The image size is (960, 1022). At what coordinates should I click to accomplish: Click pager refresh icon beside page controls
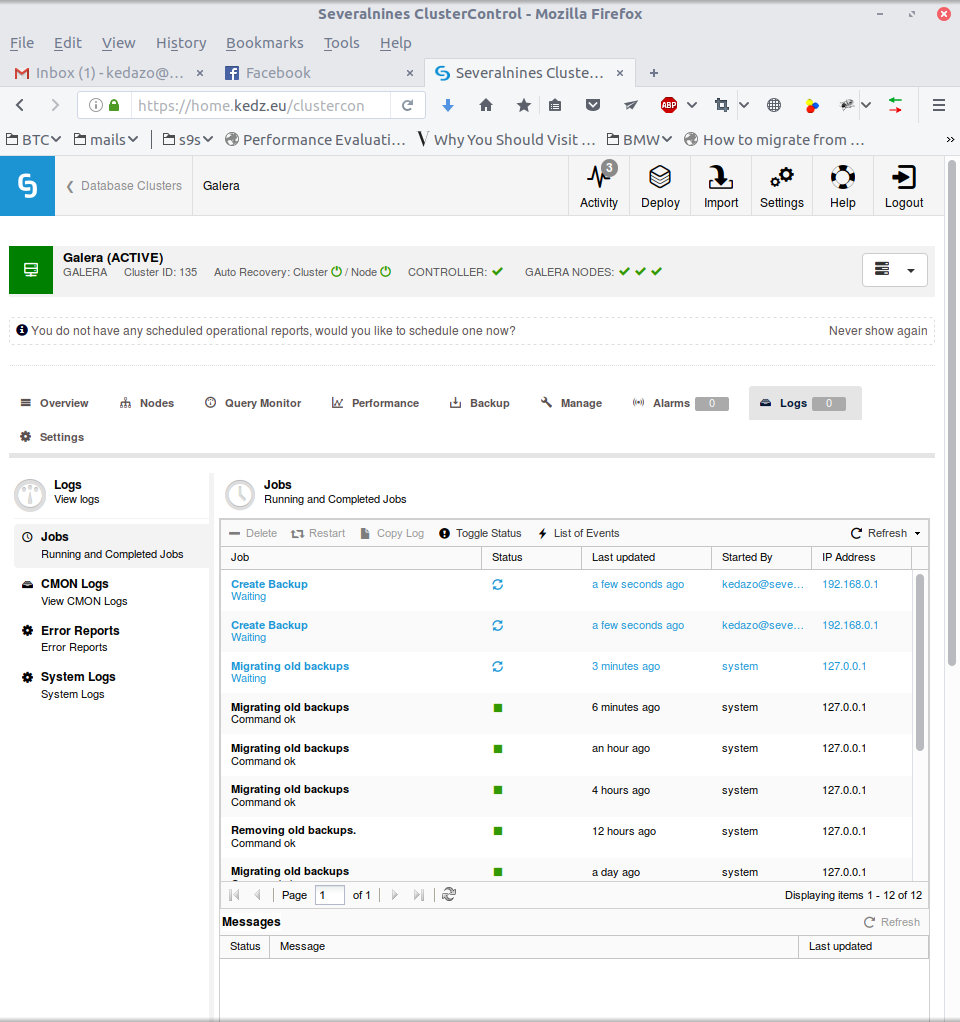[x=449, y=895]
